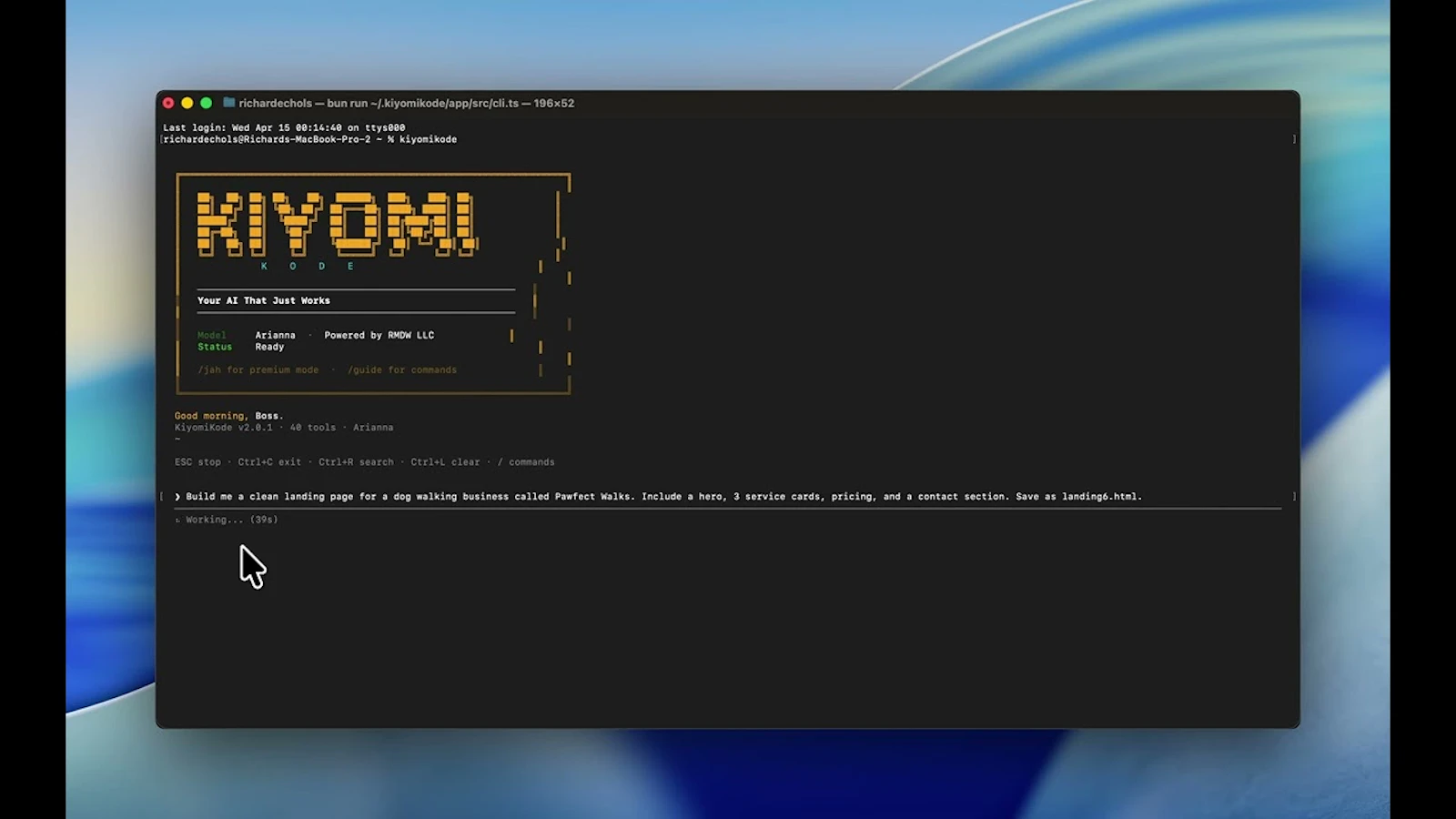
Task: Click the Model label in the banner
Action: [213, 335]
